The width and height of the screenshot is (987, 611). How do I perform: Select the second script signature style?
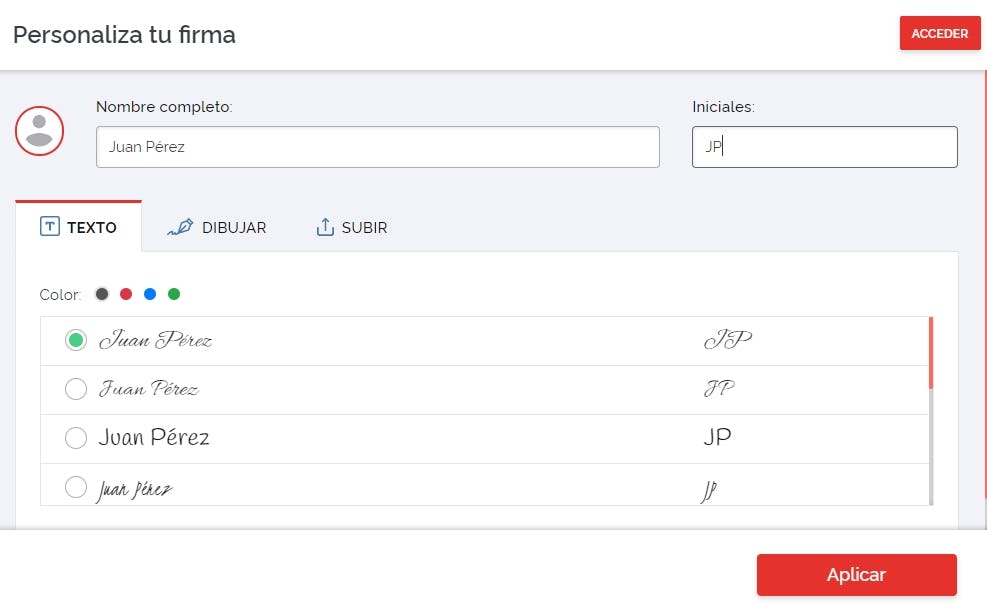coord(75,389)
